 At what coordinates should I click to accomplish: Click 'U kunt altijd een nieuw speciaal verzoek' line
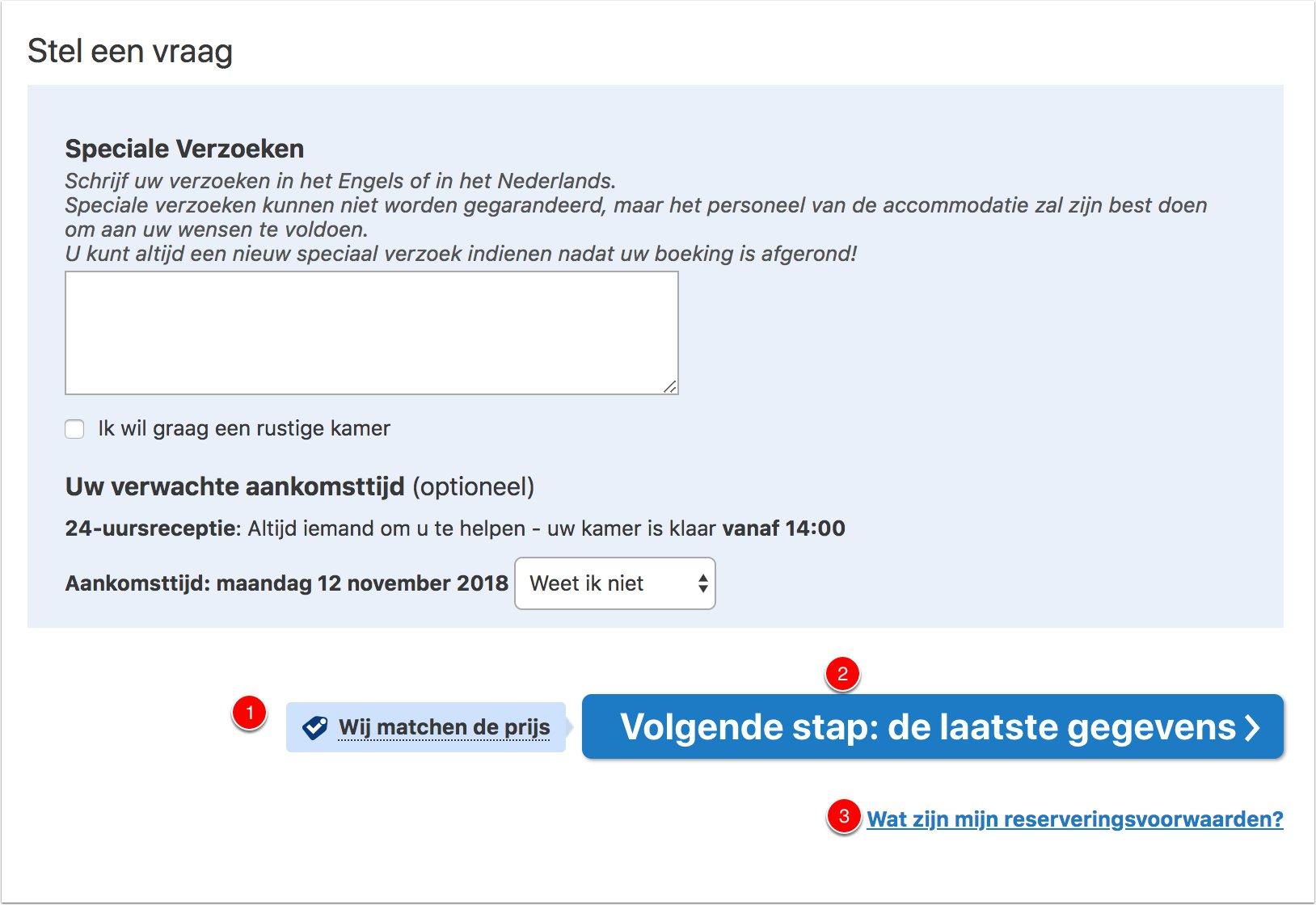coord(461,254)
